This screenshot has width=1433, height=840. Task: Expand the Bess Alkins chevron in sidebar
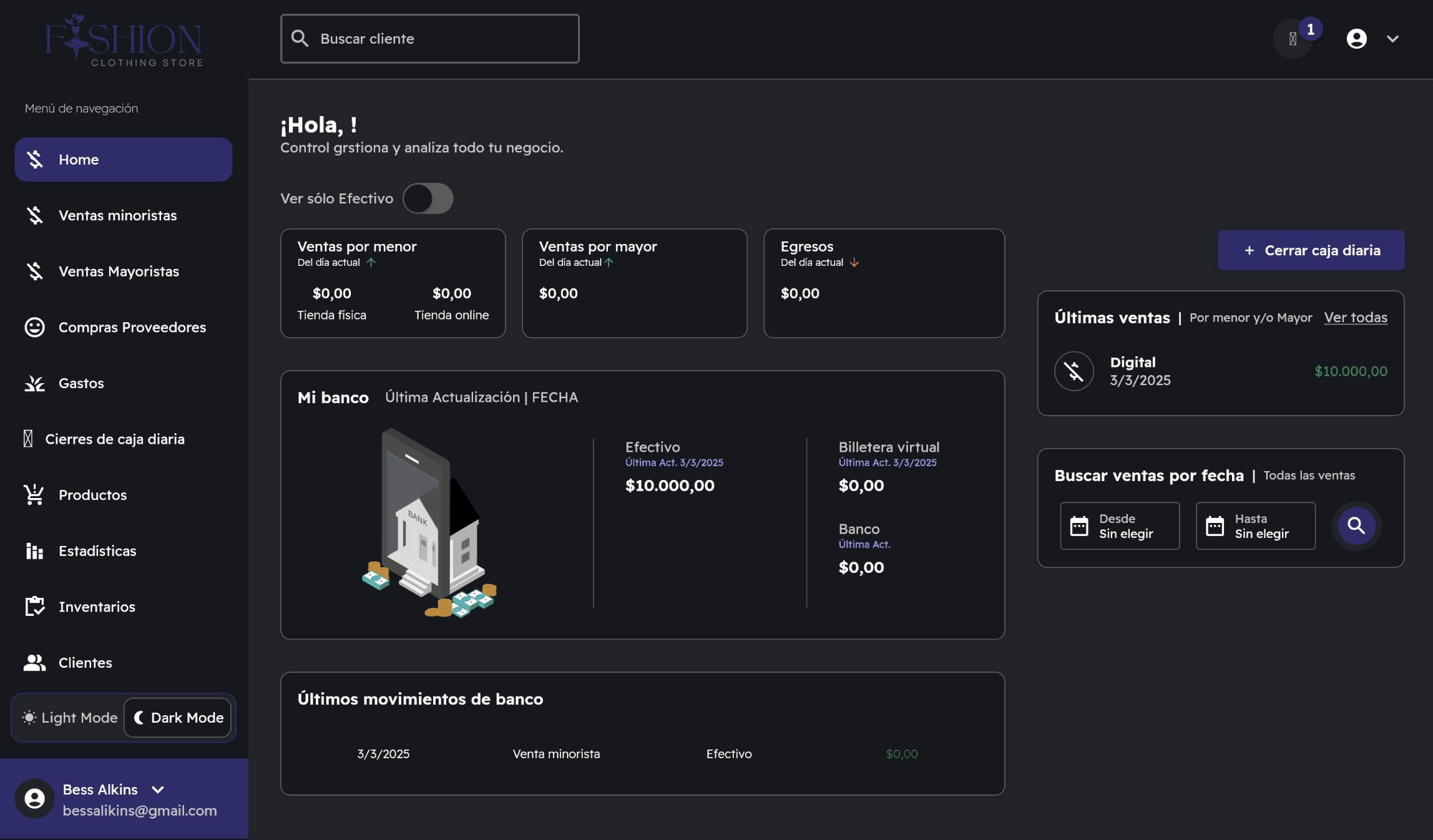158,789
